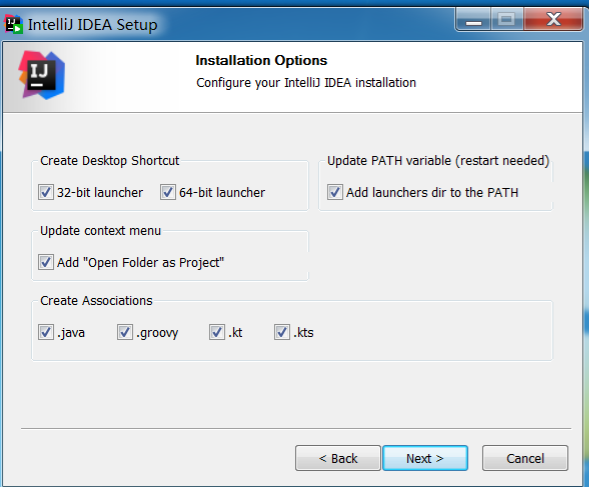Uncheck the .java file association
Viewport: 589px width, 487px height.
point(46,333)
